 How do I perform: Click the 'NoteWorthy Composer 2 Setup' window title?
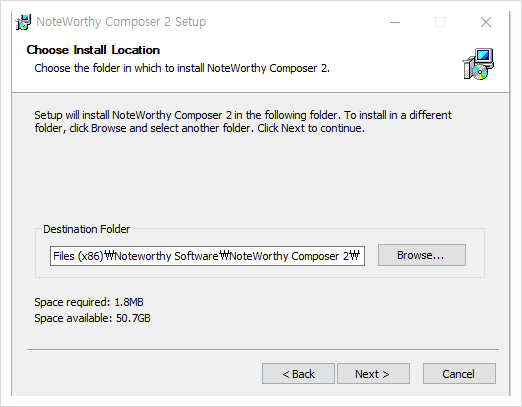point(121,22)
